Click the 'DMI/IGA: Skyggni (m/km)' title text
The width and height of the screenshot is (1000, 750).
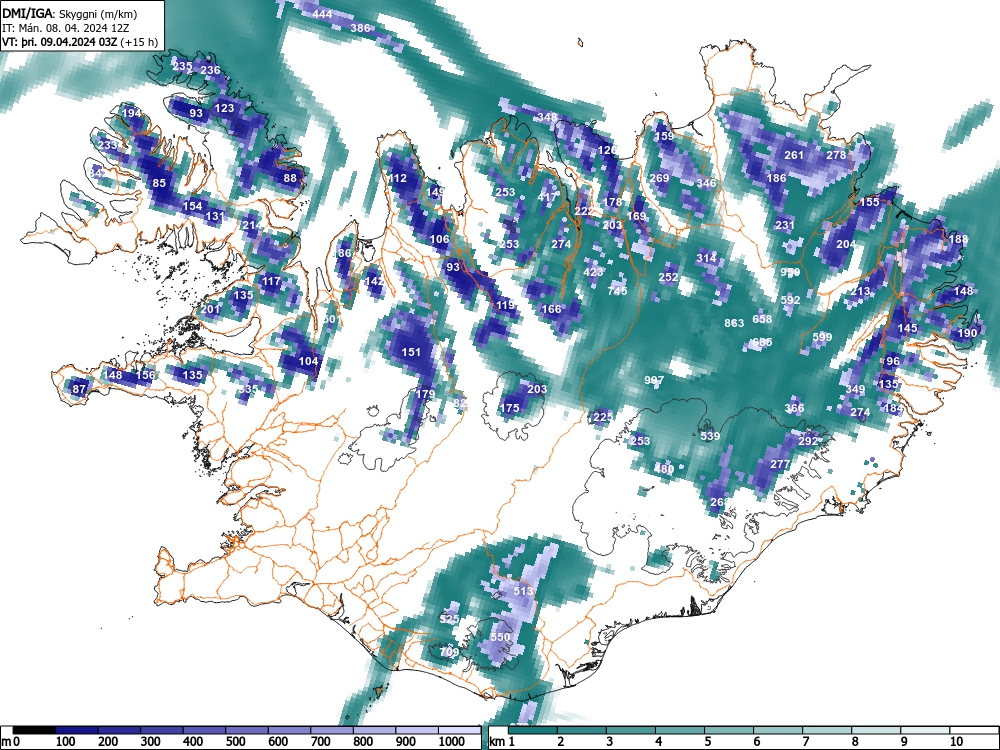[70, 13]
